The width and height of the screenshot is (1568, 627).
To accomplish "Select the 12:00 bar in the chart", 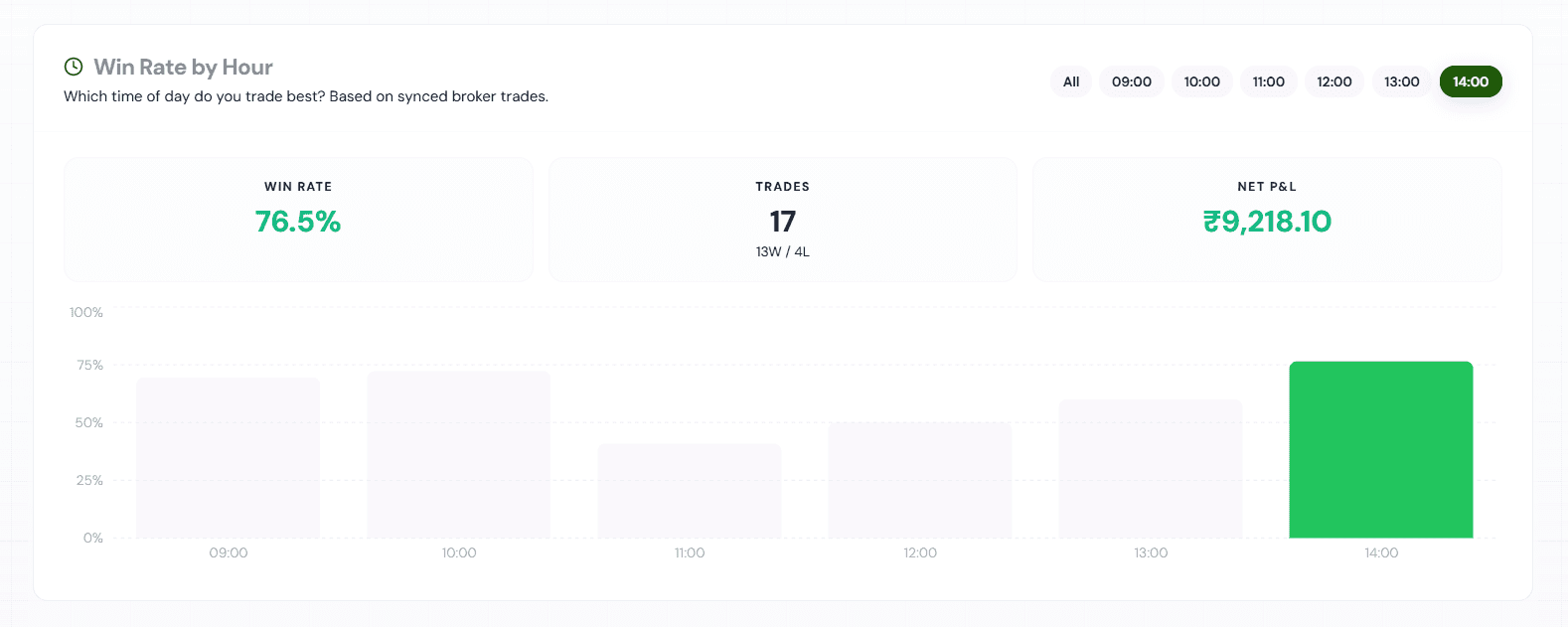I will pos(920,480).
